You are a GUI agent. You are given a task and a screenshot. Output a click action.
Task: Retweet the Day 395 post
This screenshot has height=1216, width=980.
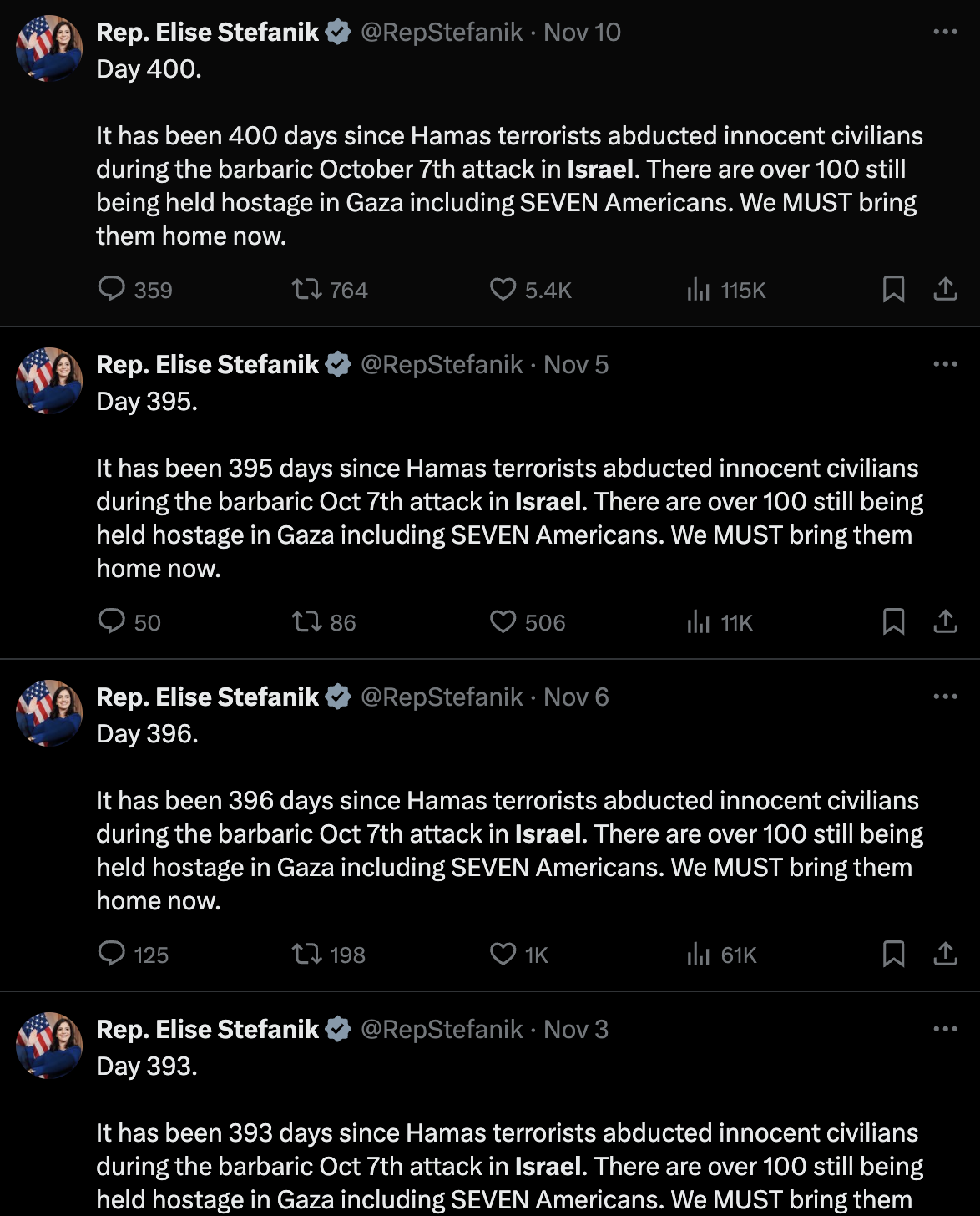(306, 621)
